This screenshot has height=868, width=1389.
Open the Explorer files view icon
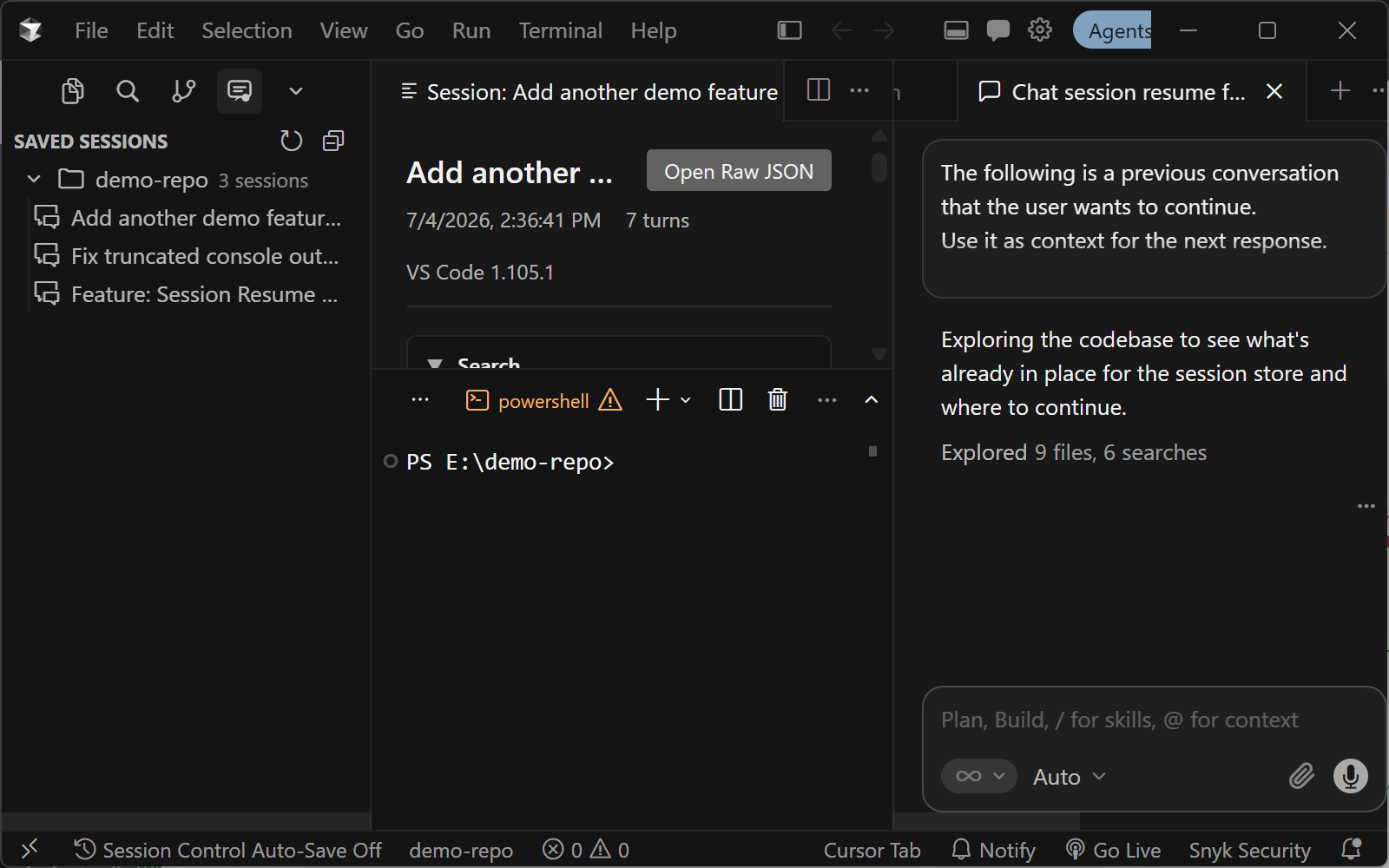[x=73, y=91]
